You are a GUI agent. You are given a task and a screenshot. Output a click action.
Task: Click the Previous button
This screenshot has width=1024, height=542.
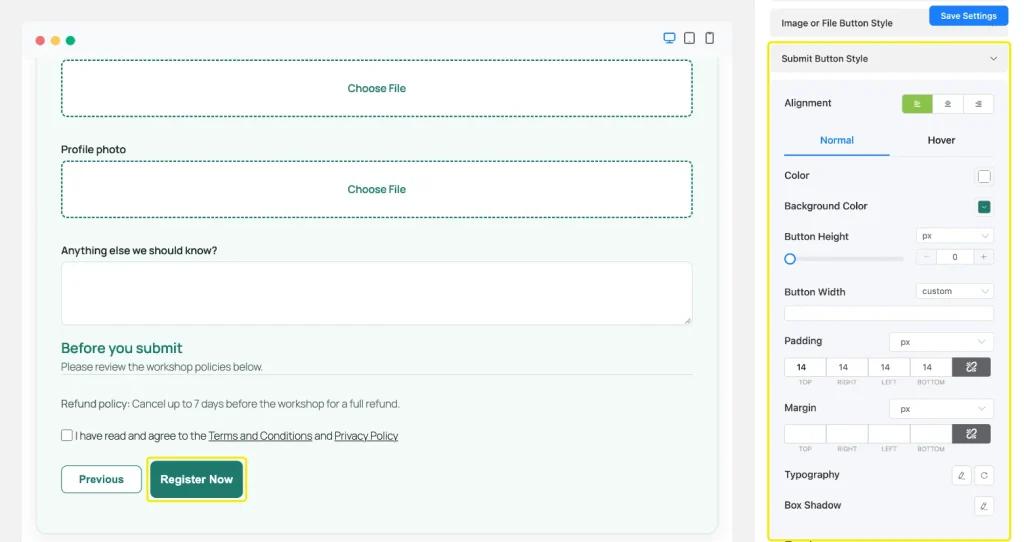(101, 479)
